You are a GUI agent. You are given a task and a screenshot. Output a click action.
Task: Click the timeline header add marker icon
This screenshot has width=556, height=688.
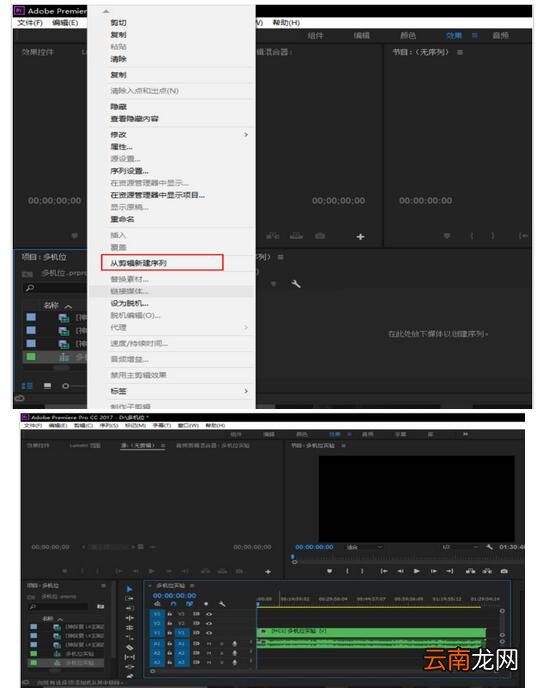(206, 604)
